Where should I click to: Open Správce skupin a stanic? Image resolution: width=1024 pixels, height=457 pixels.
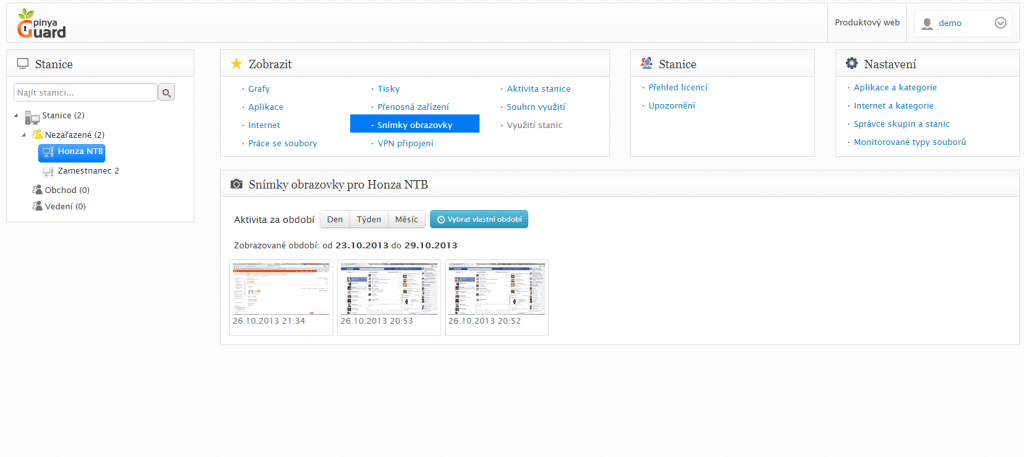tap(901, 123)
